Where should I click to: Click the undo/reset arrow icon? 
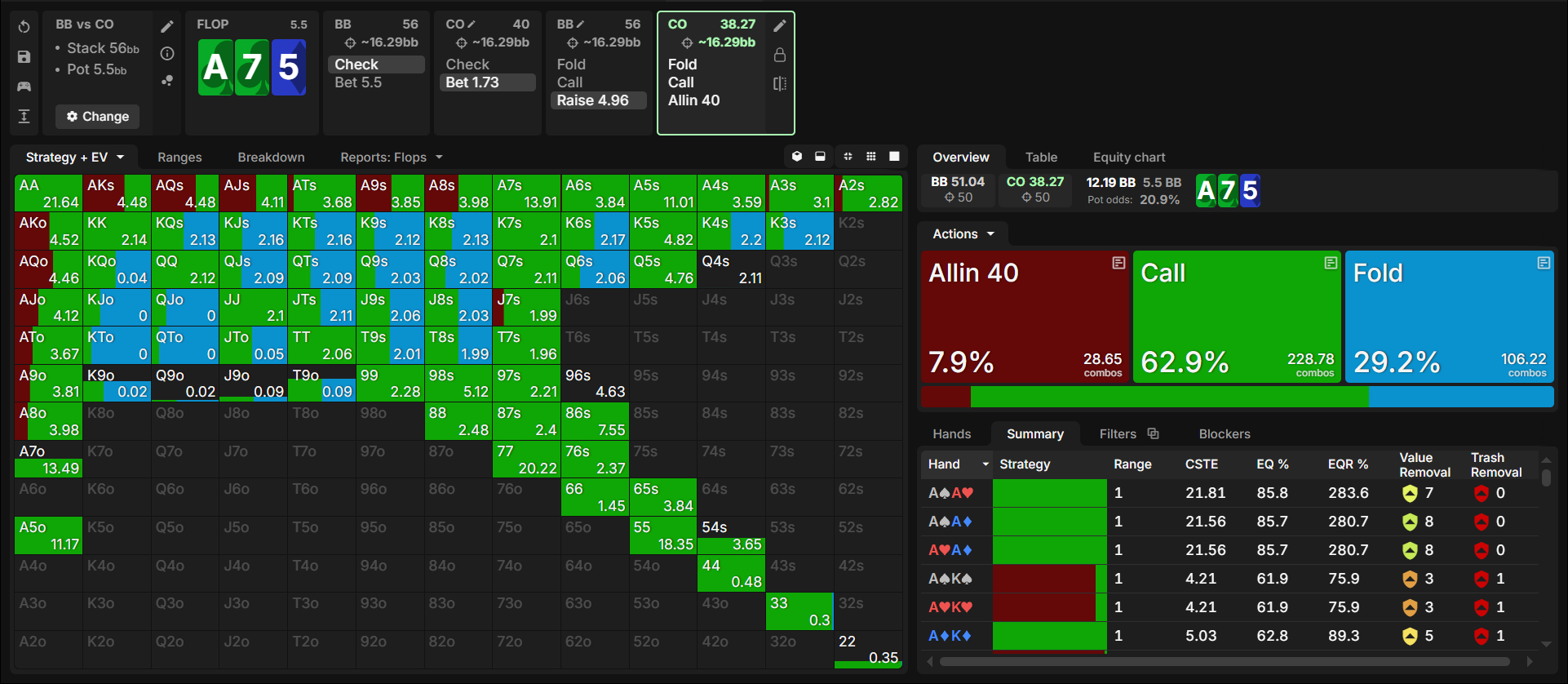coord(24,27)
